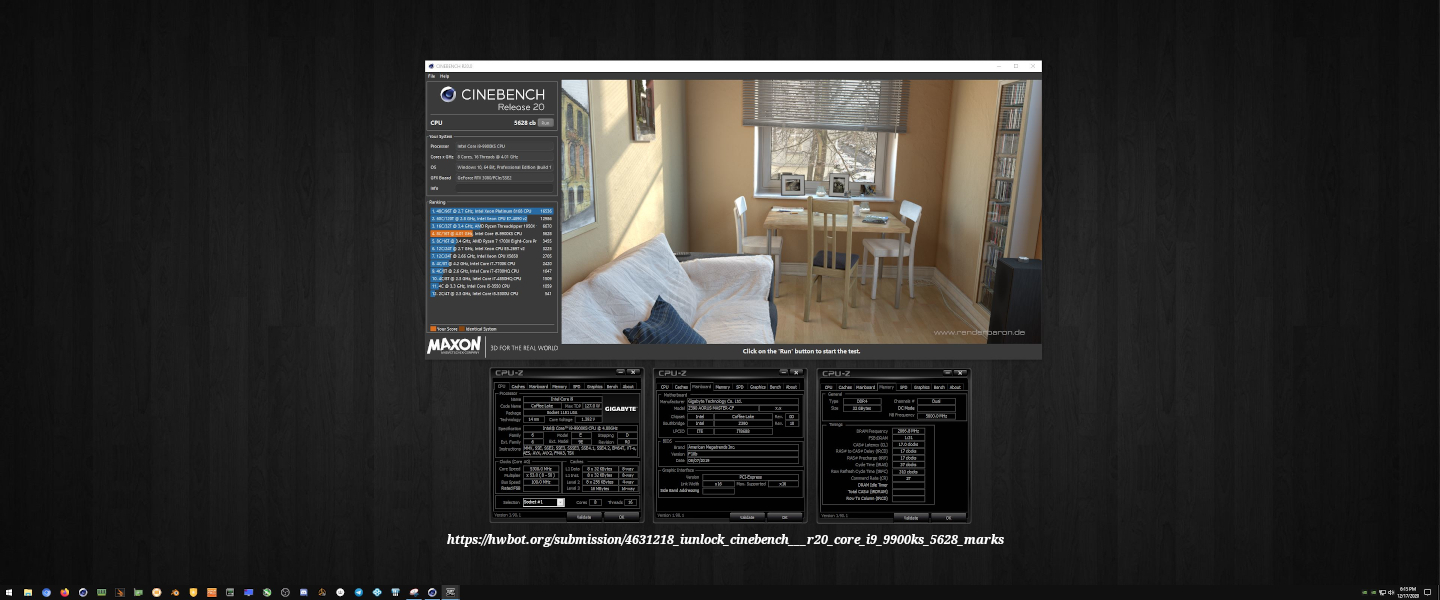Open the hwbot.org submission link

pos(725,540)
